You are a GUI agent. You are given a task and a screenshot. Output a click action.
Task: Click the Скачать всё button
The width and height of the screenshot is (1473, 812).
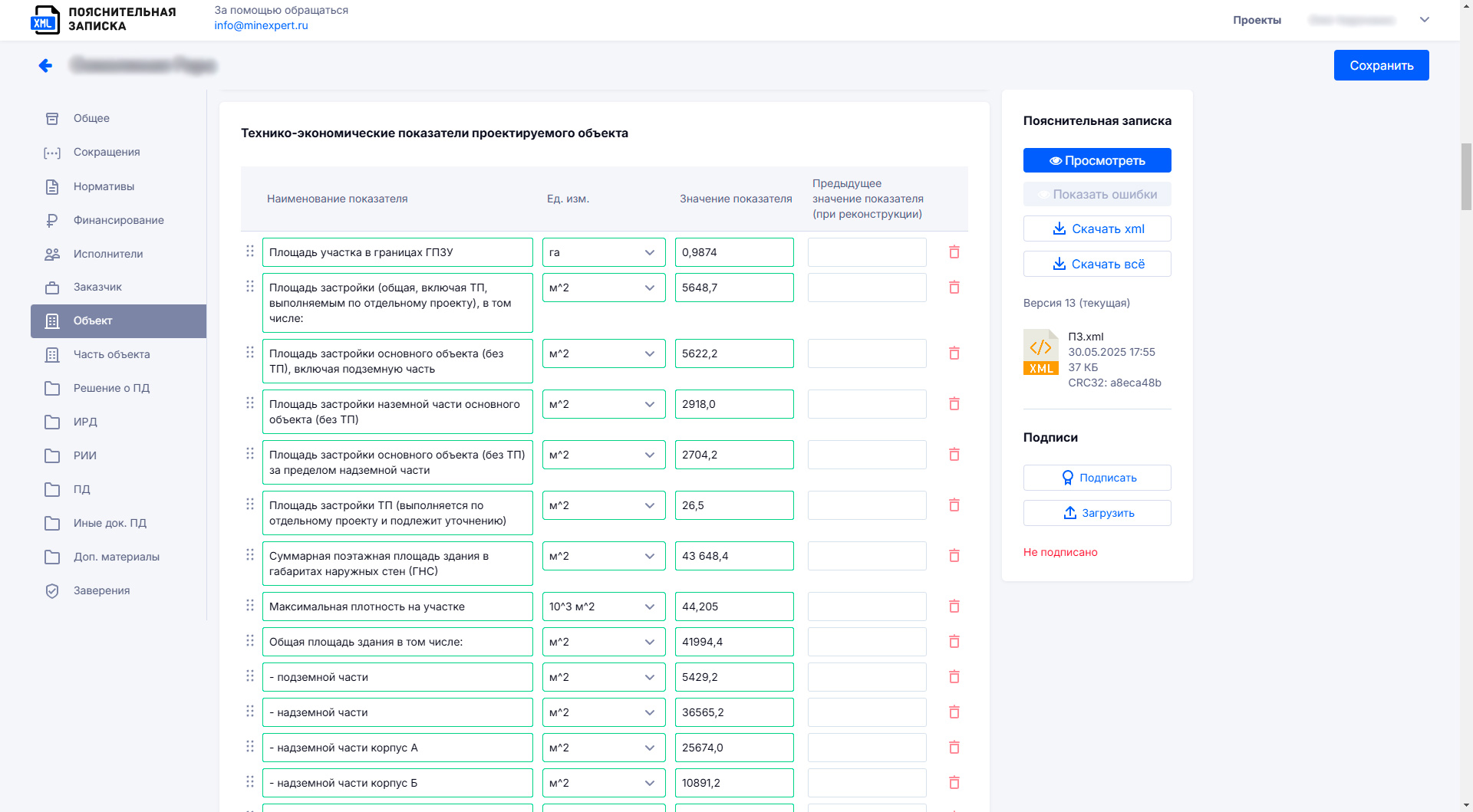pos(1097,264)
